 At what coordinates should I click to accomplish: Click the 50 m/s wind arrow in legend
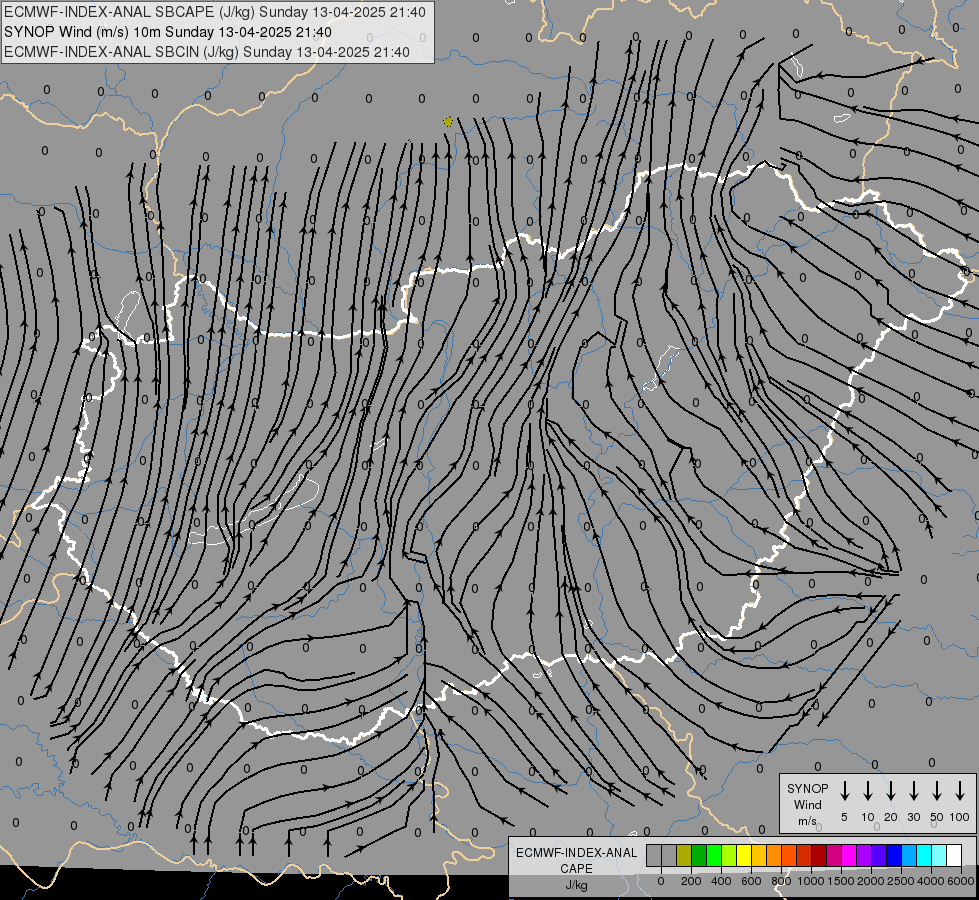(937, 791)
